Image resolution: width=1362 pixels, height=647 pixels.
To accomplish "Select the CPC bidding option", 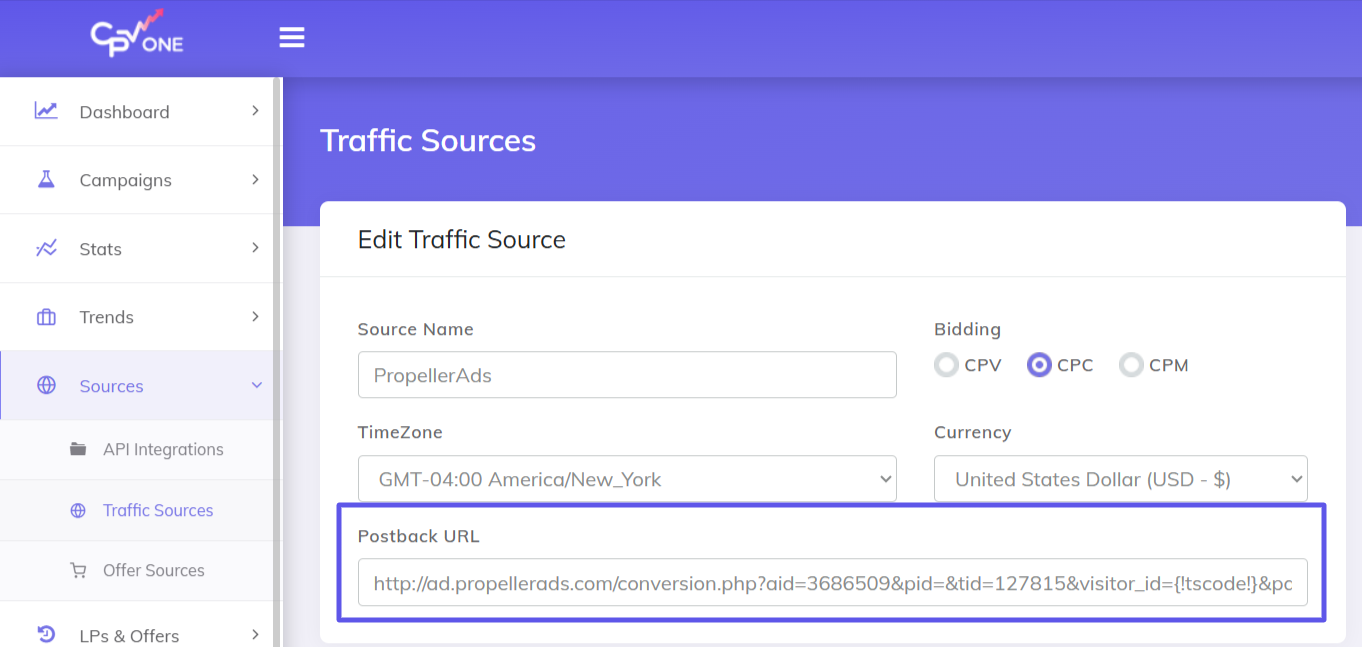I will point(1039,365).
